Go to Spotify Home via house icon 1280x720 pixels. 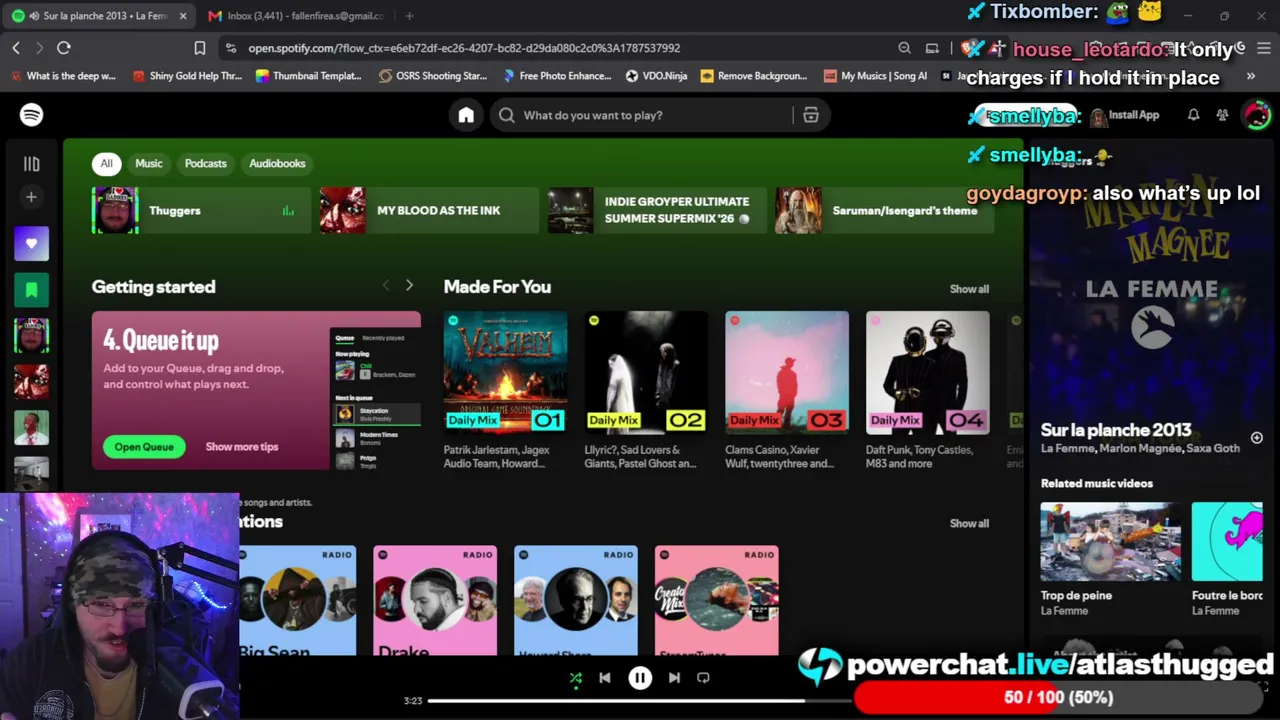[466, 115]
